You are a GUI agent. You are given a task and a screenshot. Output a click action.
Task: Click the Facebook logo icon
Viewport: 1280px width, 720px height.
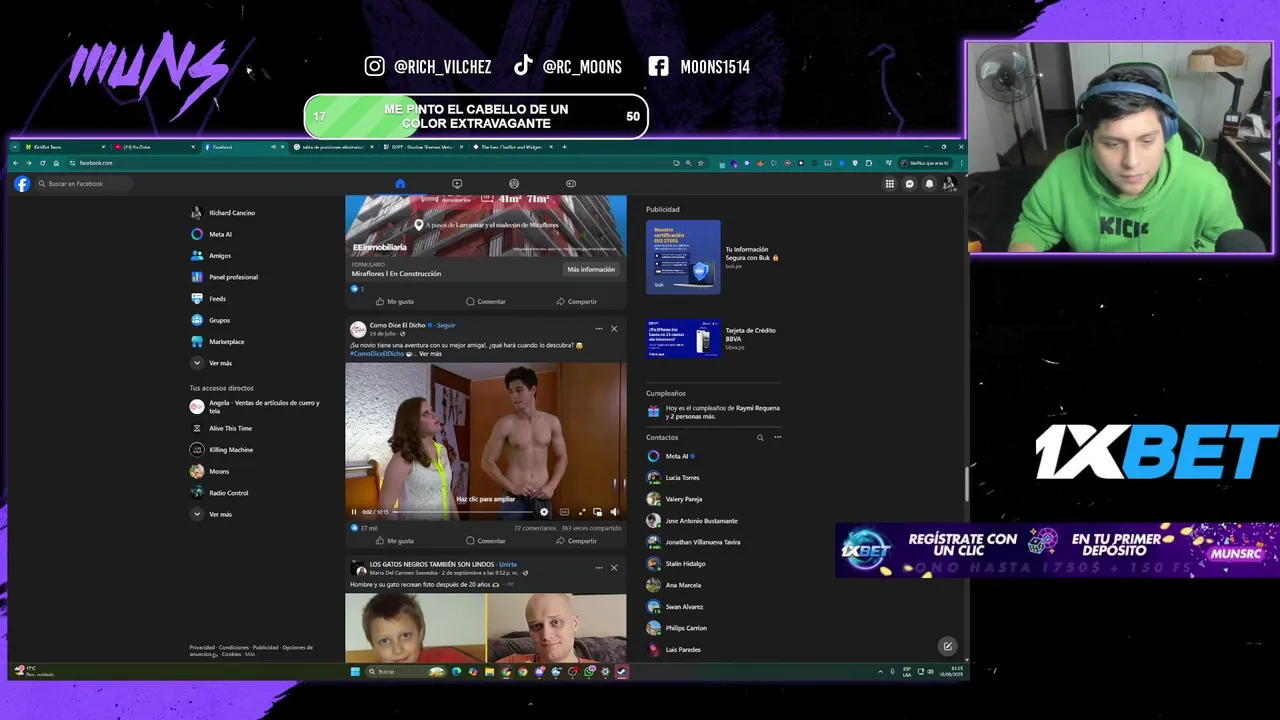click(x=22, y=184)
